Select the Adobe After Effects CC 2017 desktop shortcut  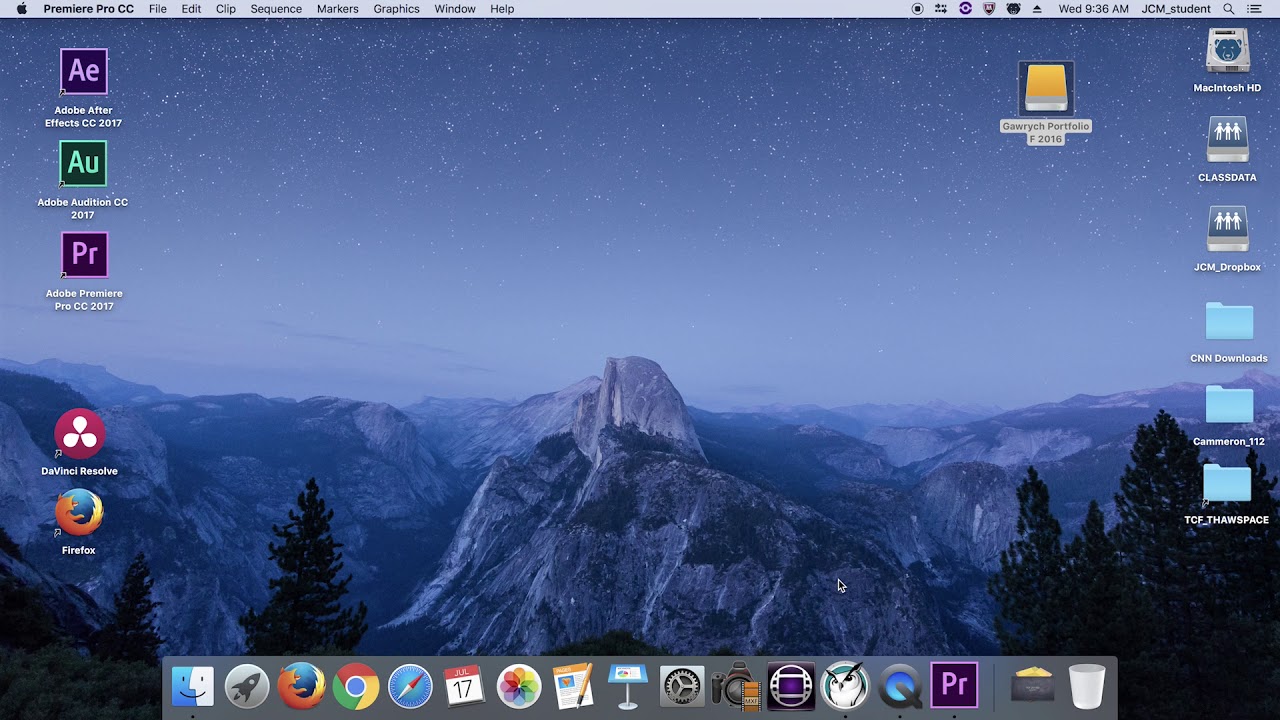84,72
